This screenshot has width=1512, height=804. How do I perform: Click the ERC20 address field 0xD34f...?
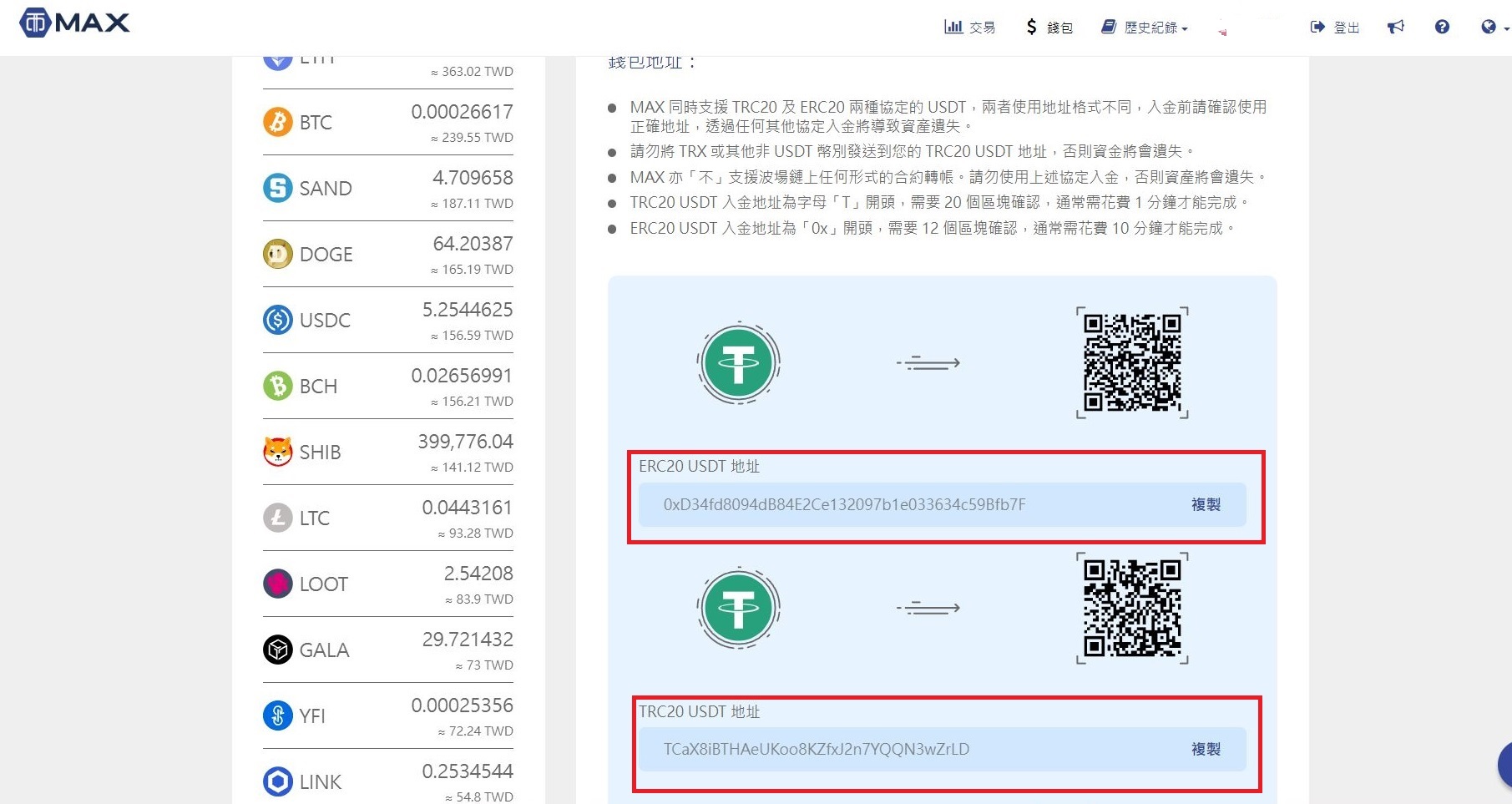pyautogui.click(x=942, y=504)
